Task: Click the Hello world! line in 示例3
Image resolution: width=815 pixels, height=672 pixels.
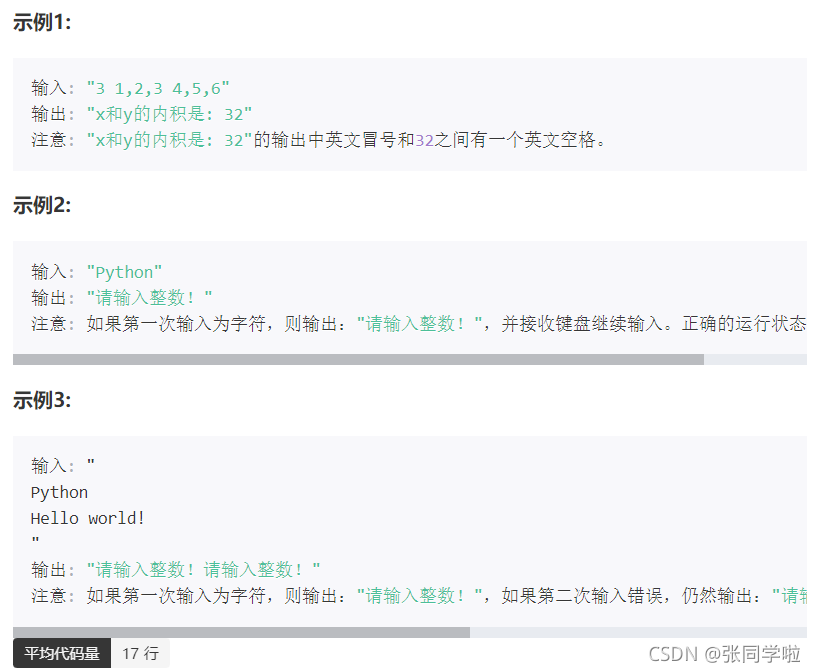Action: click(x=87, y=518)
